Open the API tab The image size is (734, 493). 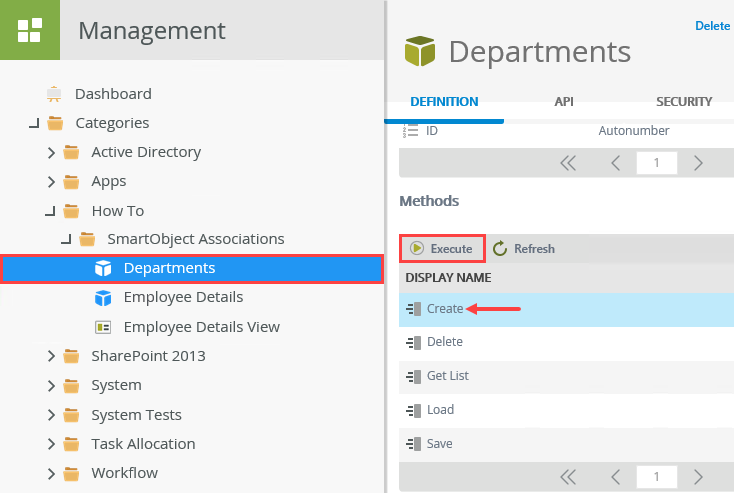click(564, 102)
